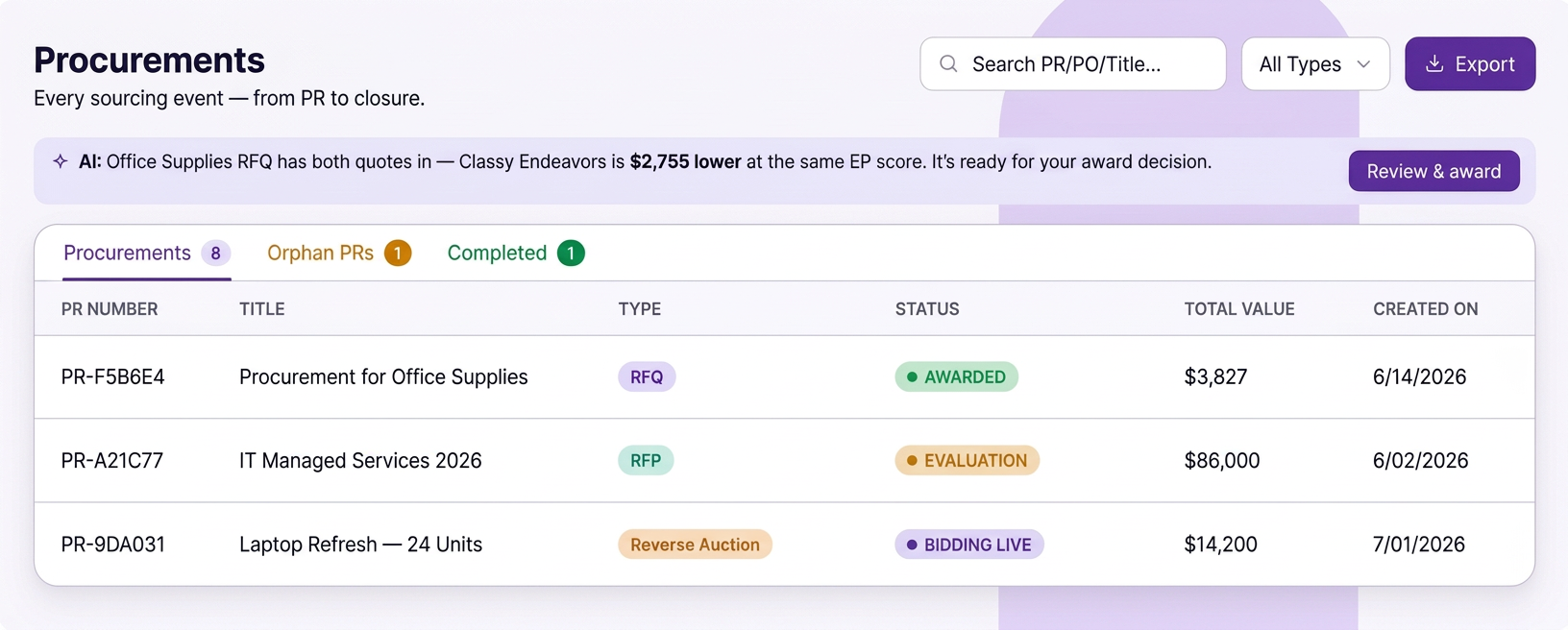Screen dimensions: 1568x630
Task: Click the Review & award button
Action: 1433,171
